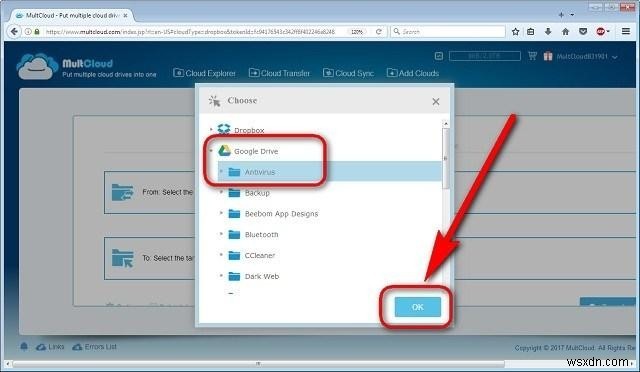The height and width of the screenshot is (372, 640).
Task: Expand the Dropbox tree node
Action: (x=211, y=129)
